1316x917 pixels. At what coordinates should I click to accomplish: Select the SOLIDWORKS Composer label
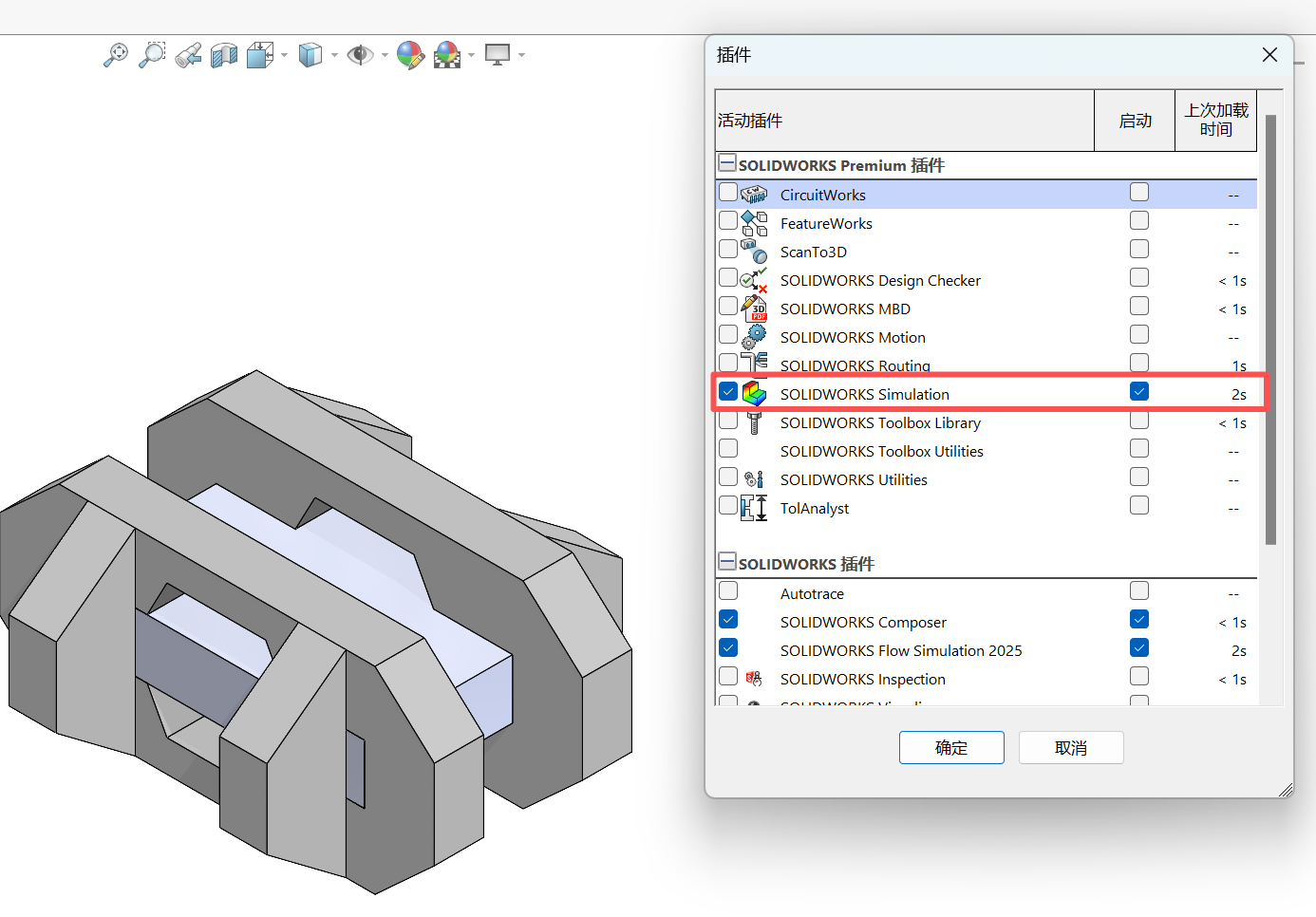(x=863, y=622)
